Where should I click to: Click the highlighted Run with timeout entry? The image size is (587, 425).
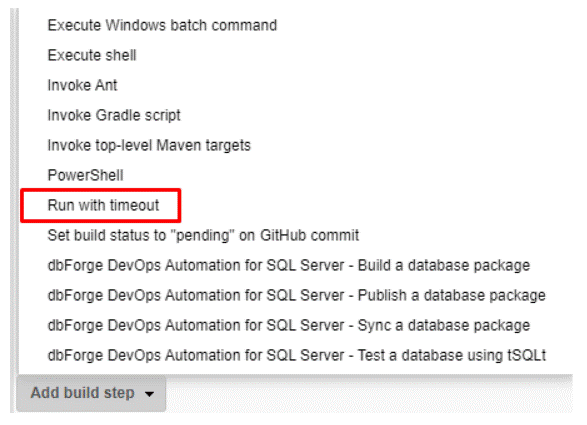pyautogui.click(x=103, y=205)
